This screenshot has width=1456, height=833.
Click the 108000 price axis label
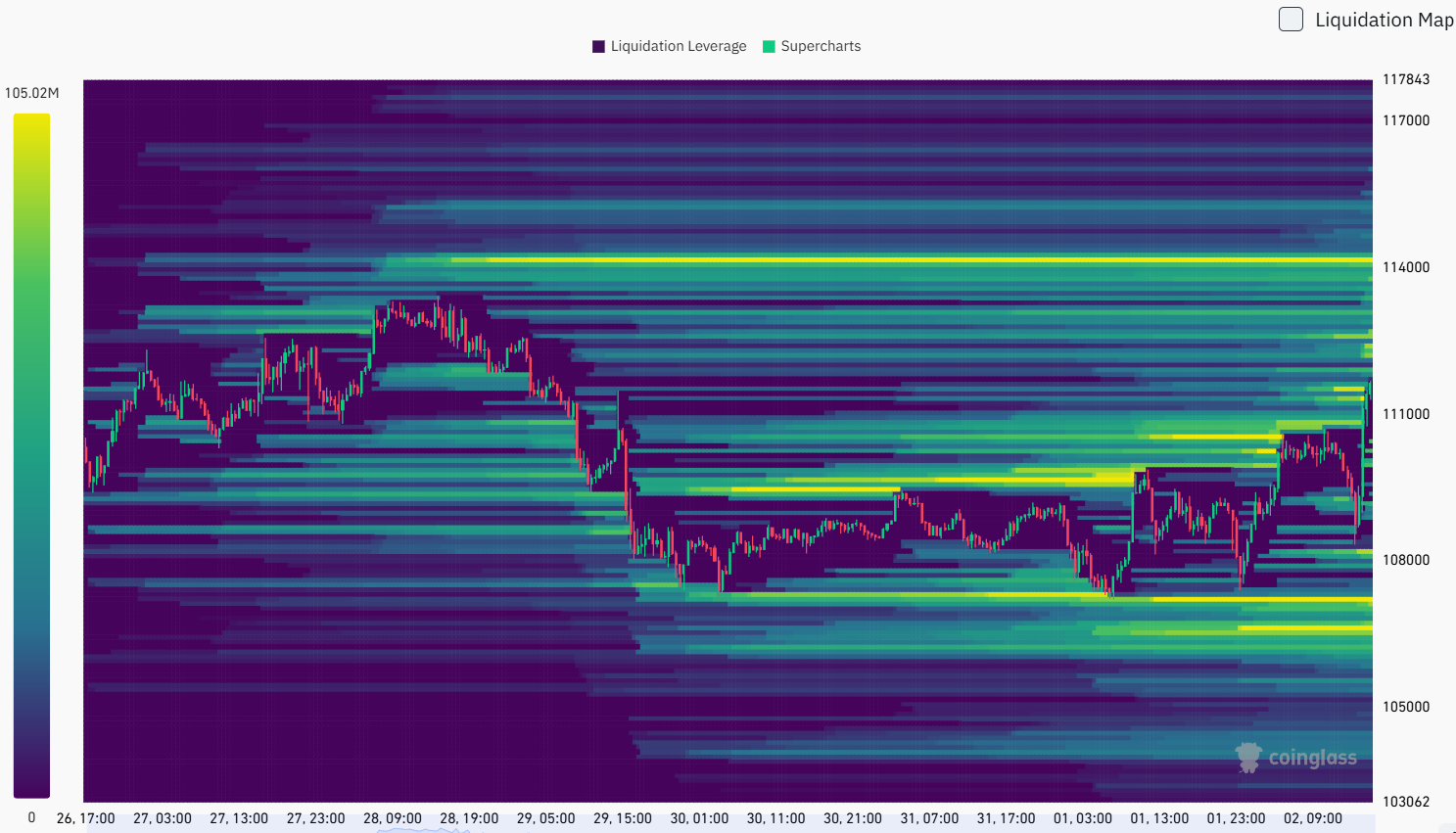(x=1405, y=560)
